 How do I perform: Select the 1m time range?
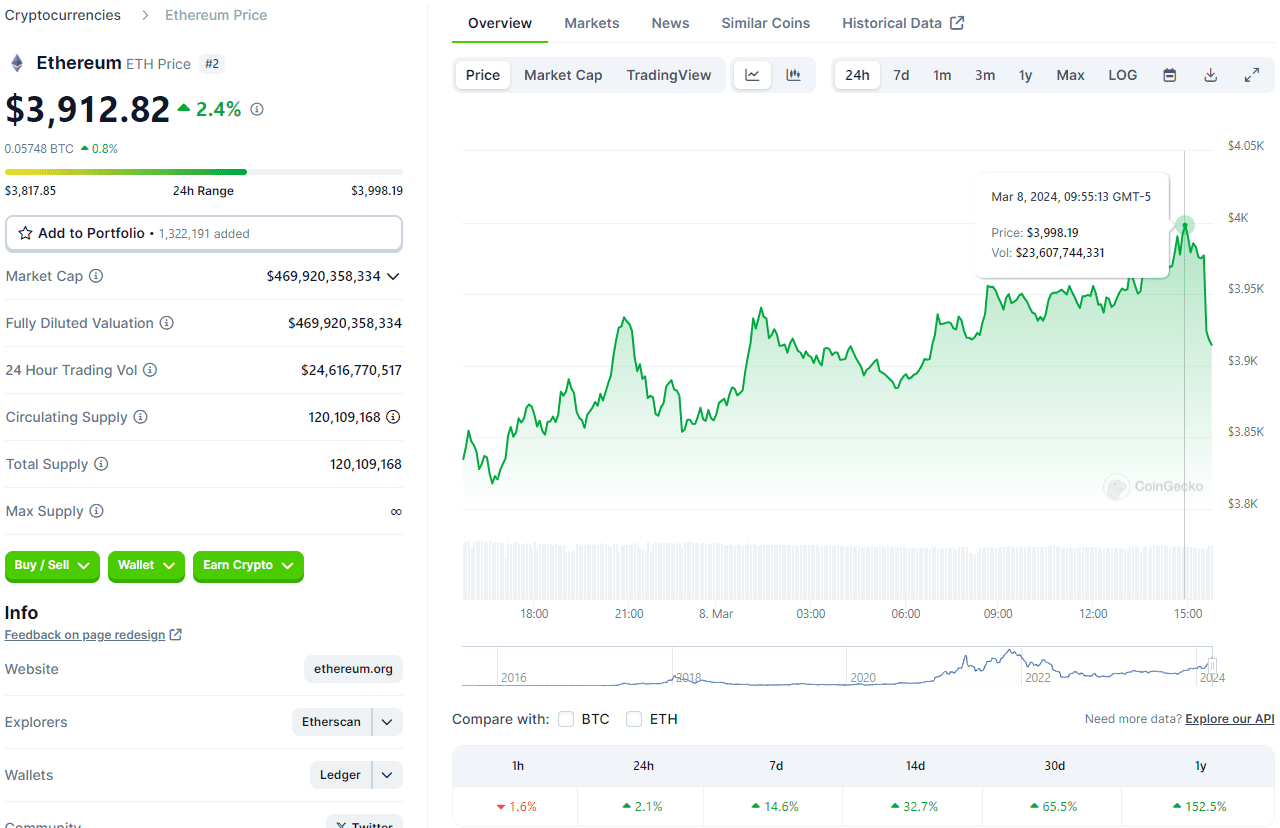(942, 75)
